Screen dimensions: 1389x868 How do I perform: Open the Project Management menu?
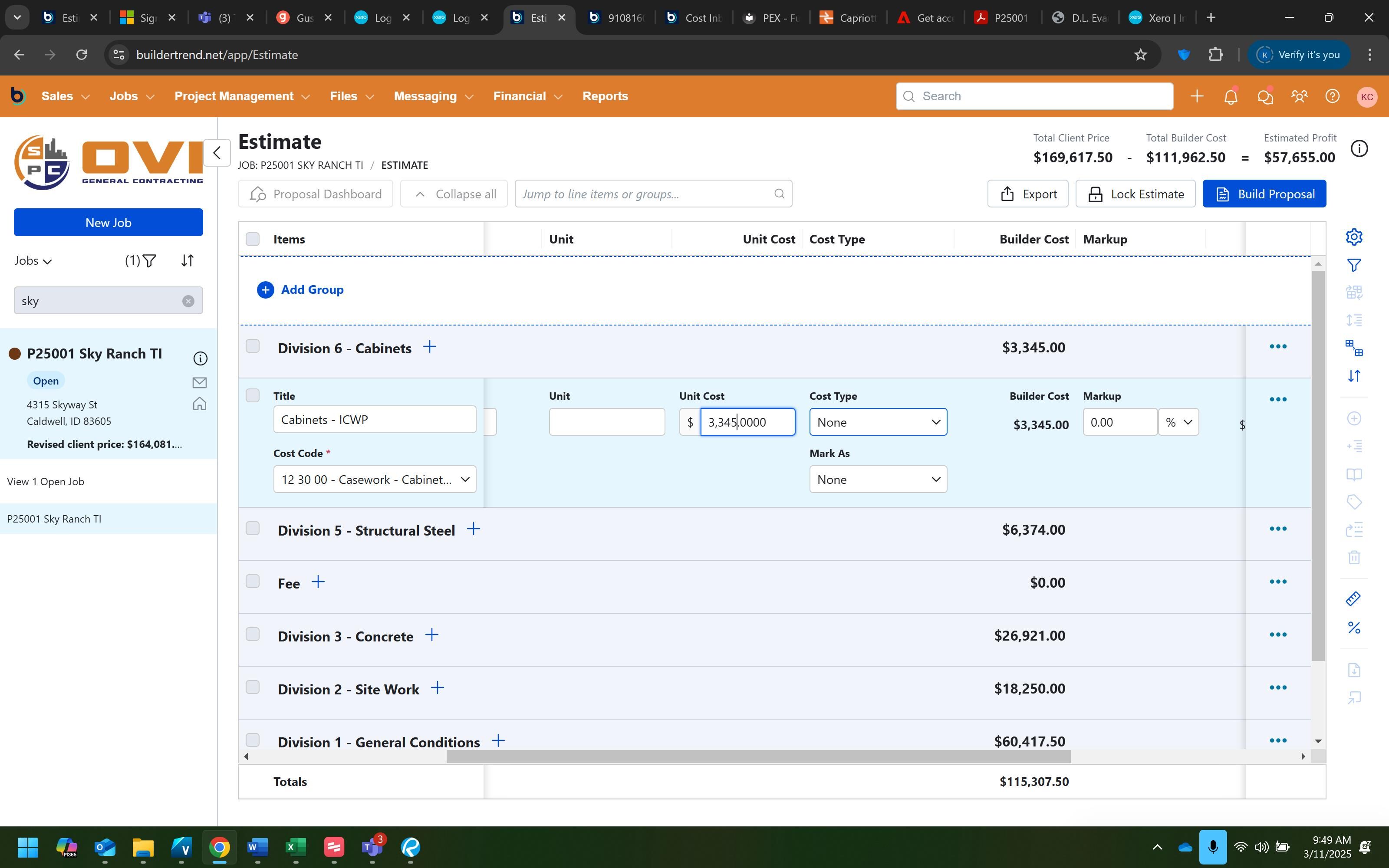point(242,96)
